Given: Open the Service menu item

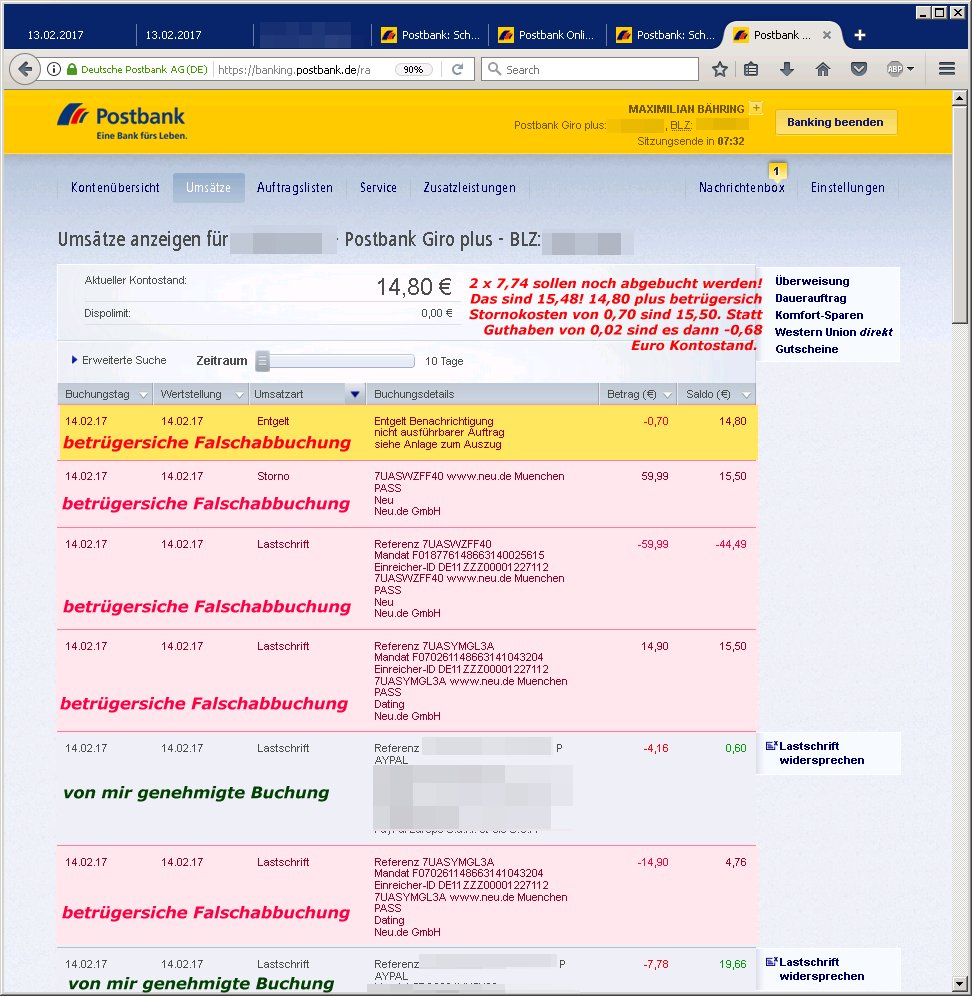Looking at the screenshot, I should (x=378, y=187).
